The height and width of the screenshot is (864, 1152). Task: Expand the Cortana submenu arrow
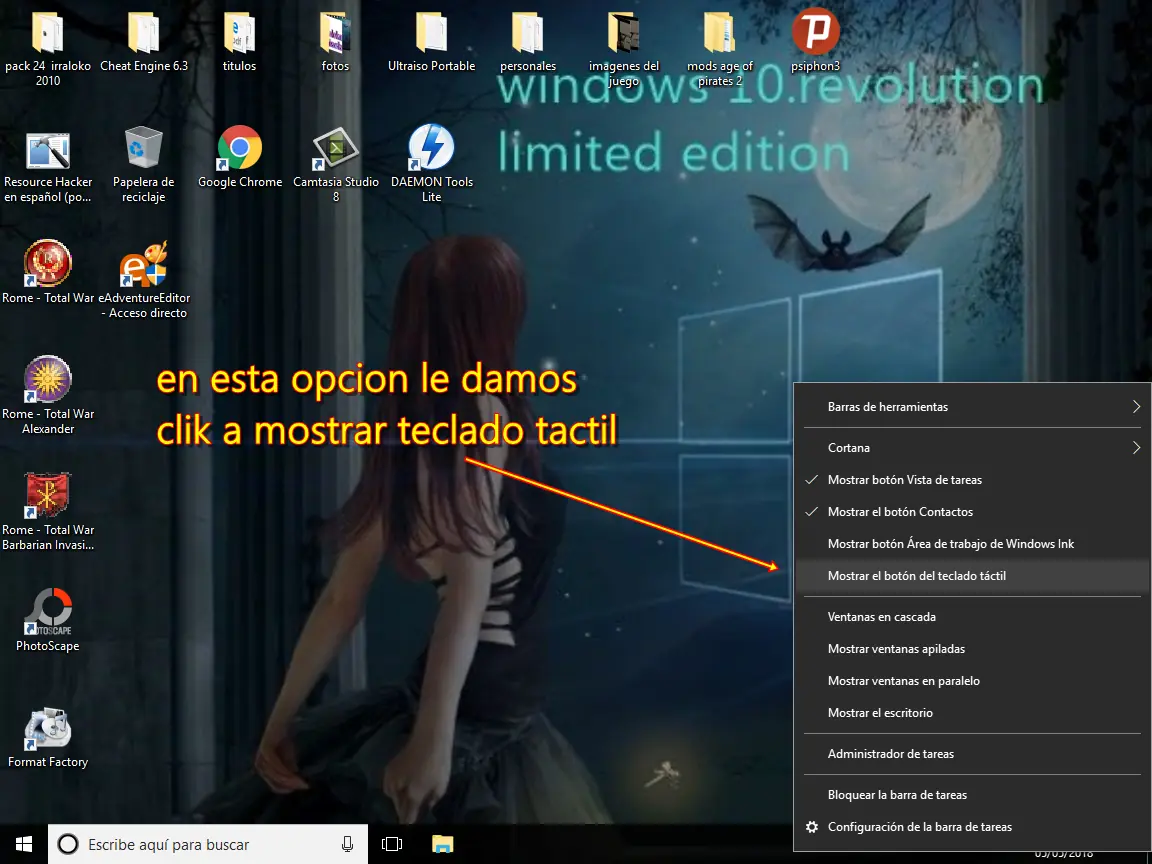(x=1137, y=447)
